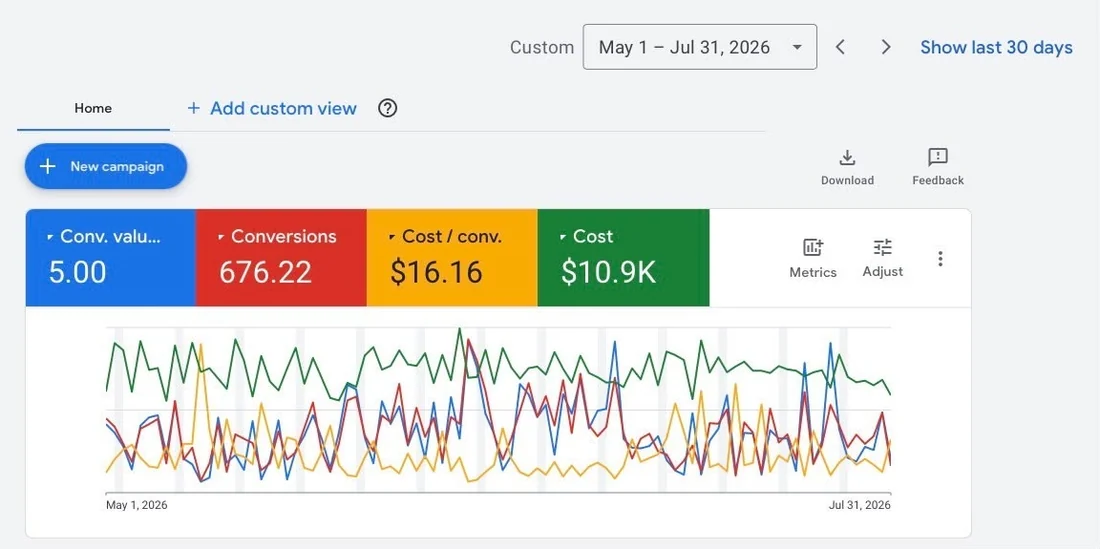Click Add custom view
This screenshot has width=1100, height=549.
[271, 108]
